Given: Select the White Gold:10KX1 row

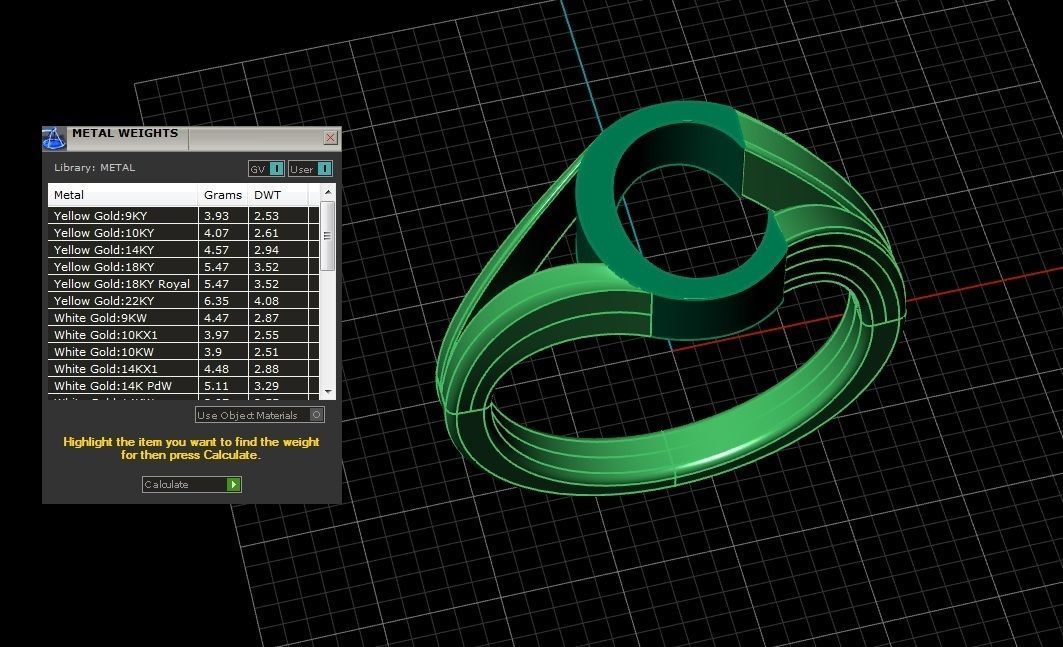Looking at the screenshot, I should point(183,334).
